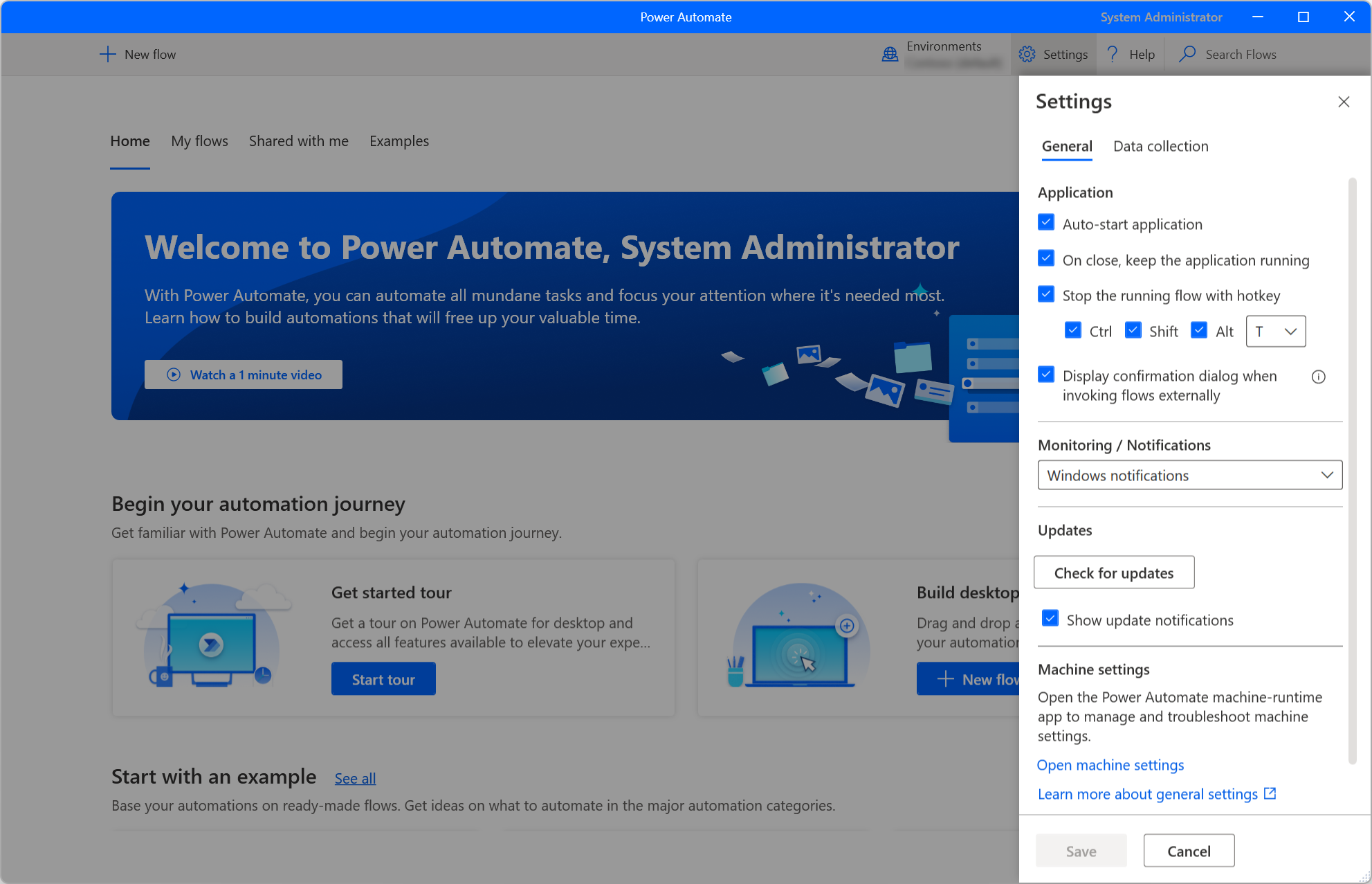Click the Help icon
Viewport: 1372px width, 884px height.
click(1114, 55)
